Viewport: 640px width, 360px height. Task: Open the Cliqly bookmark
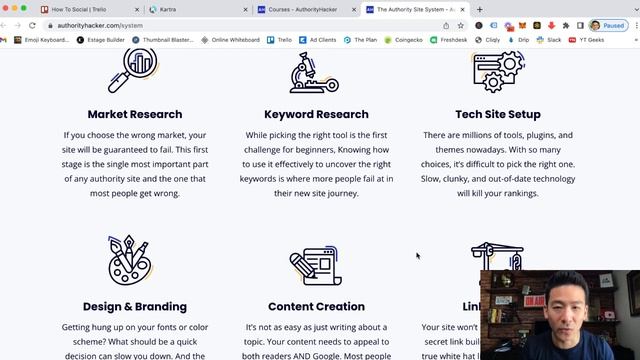click(488, 40)
